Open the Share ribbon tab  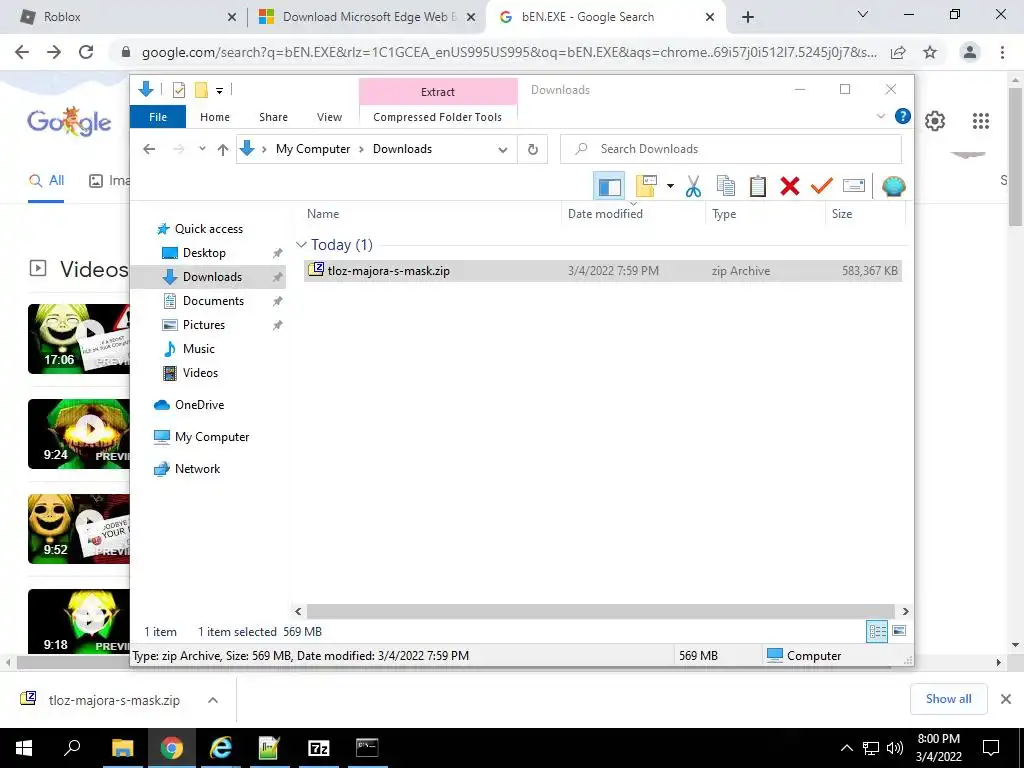click(x=273, y=117)
